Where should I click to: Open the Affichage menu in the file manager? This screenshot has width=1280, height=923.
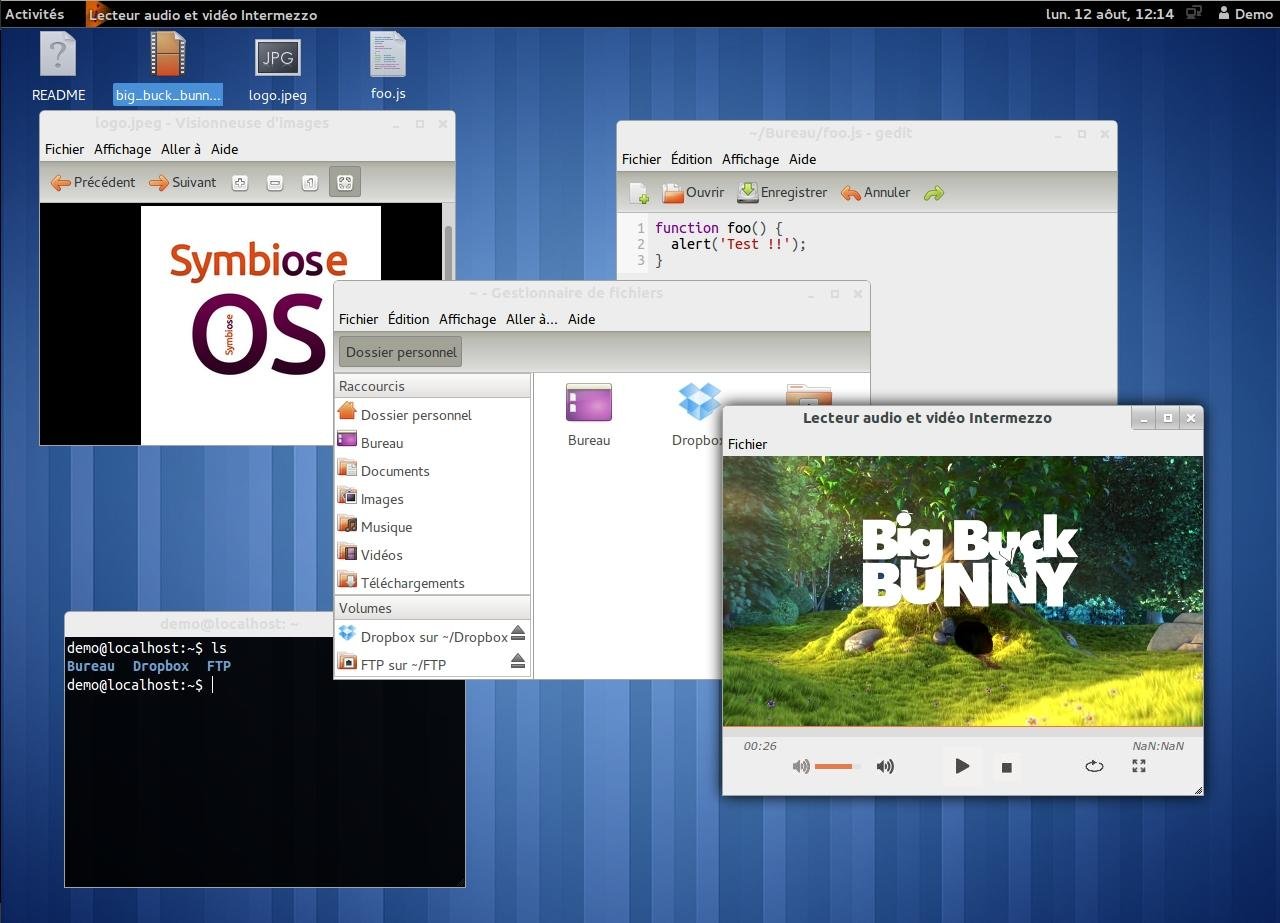(467, 319)
